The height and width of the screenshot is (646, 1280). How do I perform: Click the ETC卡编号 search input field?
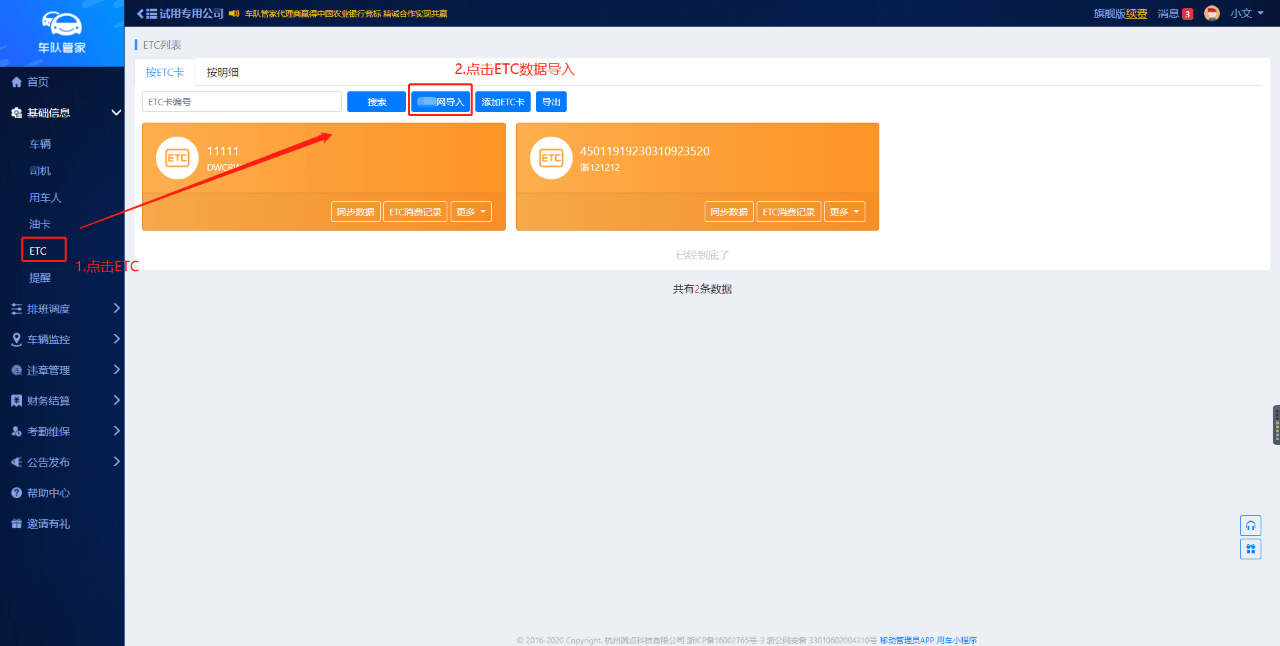(x=242, y=102)
